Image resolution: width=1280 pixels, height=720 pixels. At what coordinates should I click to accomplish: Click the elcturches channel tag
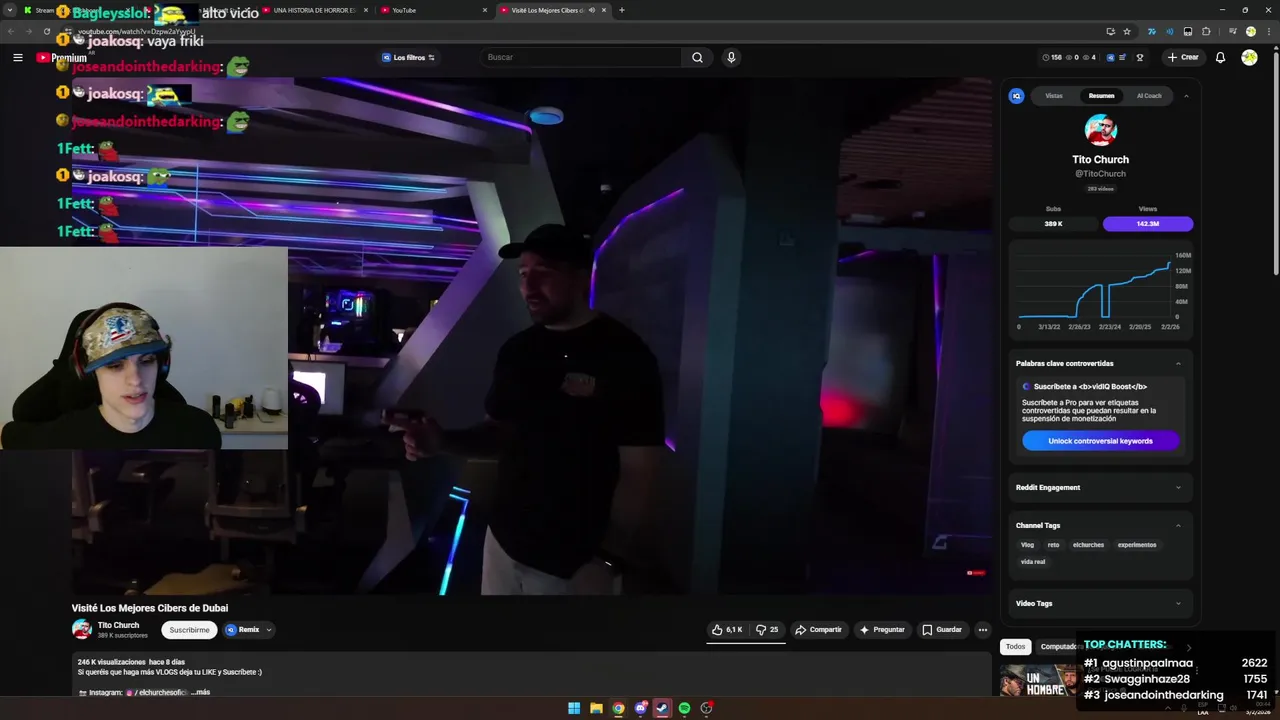[x=1088, y=545]
